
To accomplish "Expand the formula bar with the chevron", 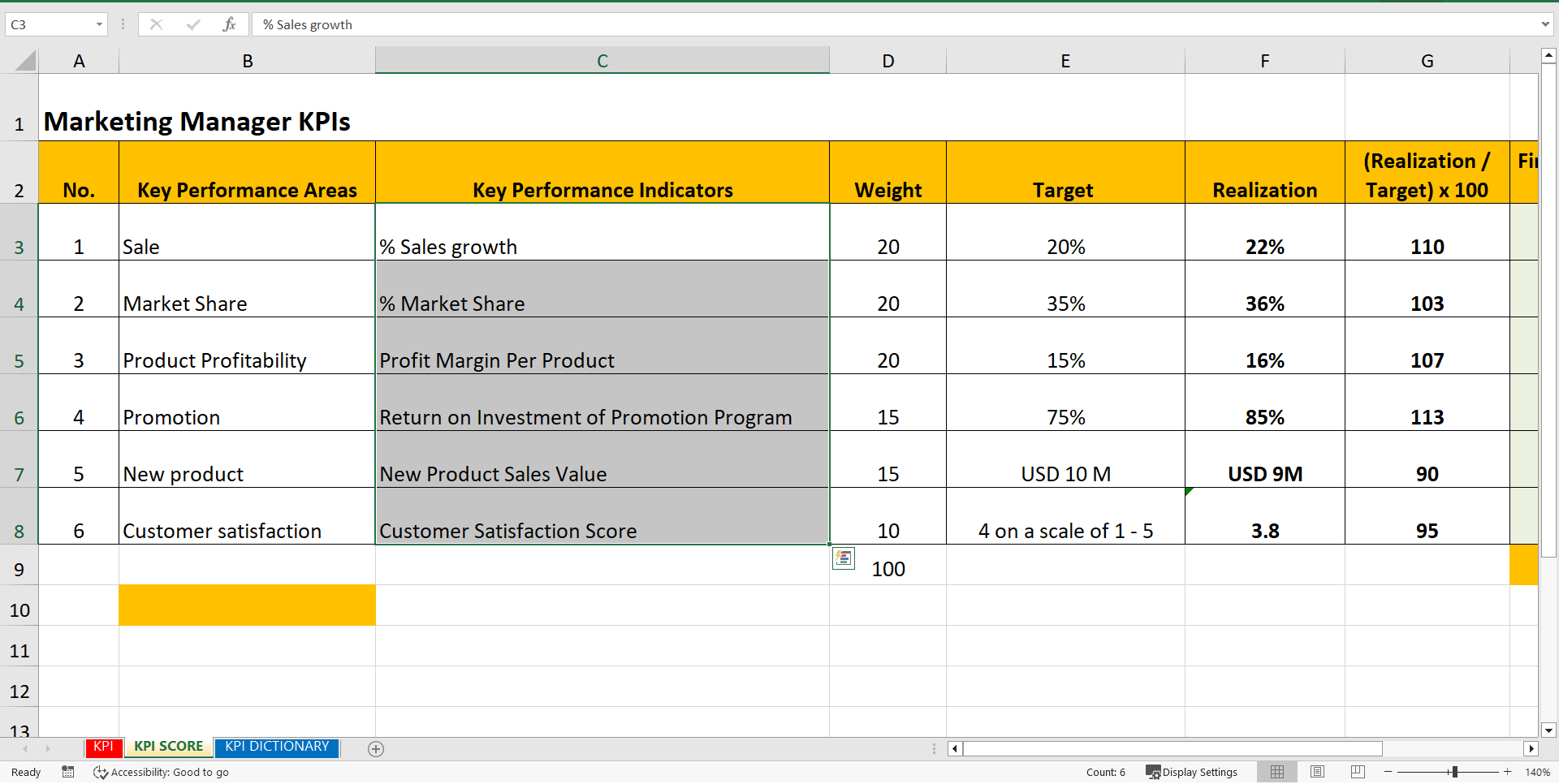I will pos(1544,24).
